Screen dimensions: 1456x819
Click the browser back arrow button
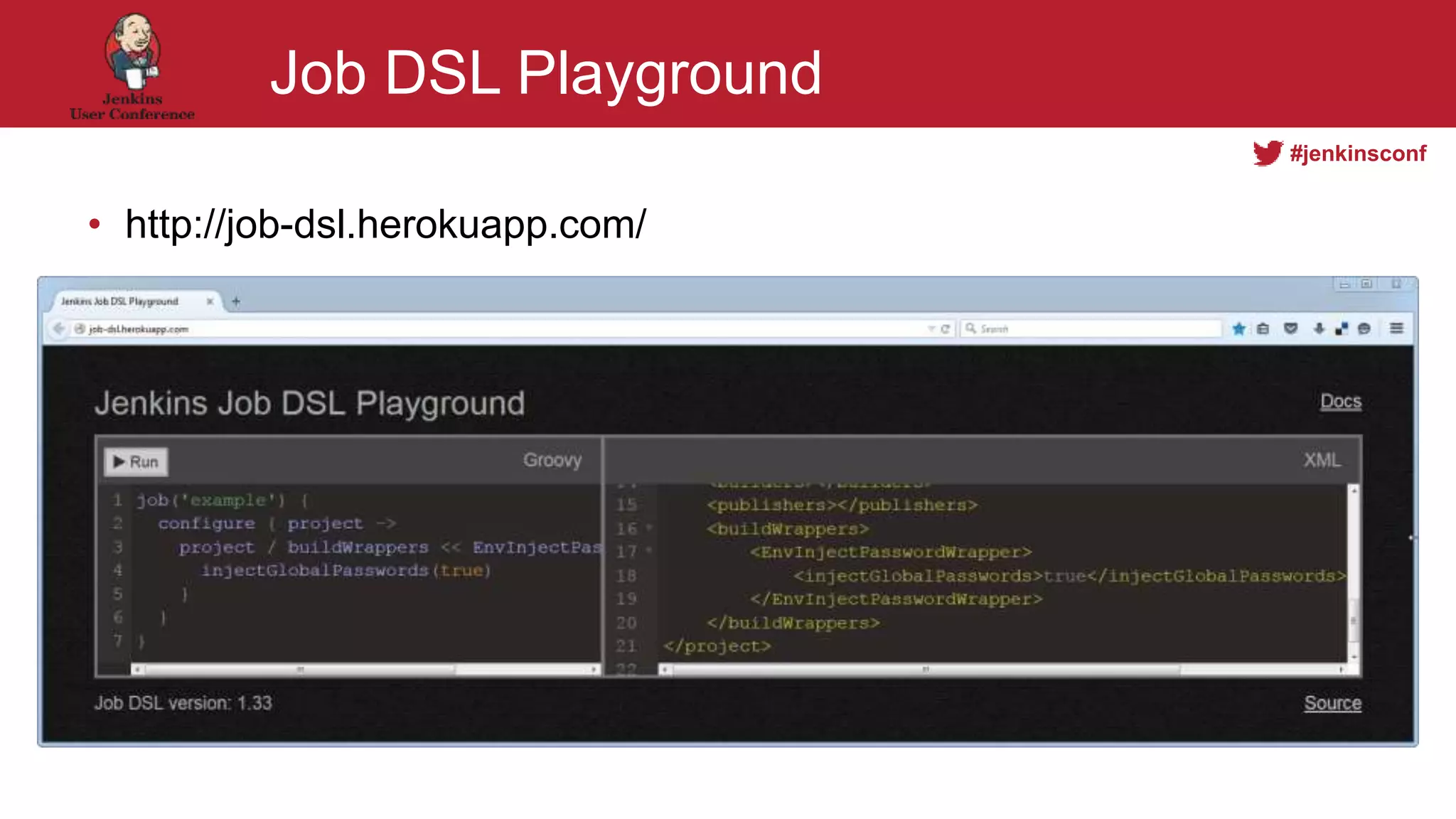point(58,328)
